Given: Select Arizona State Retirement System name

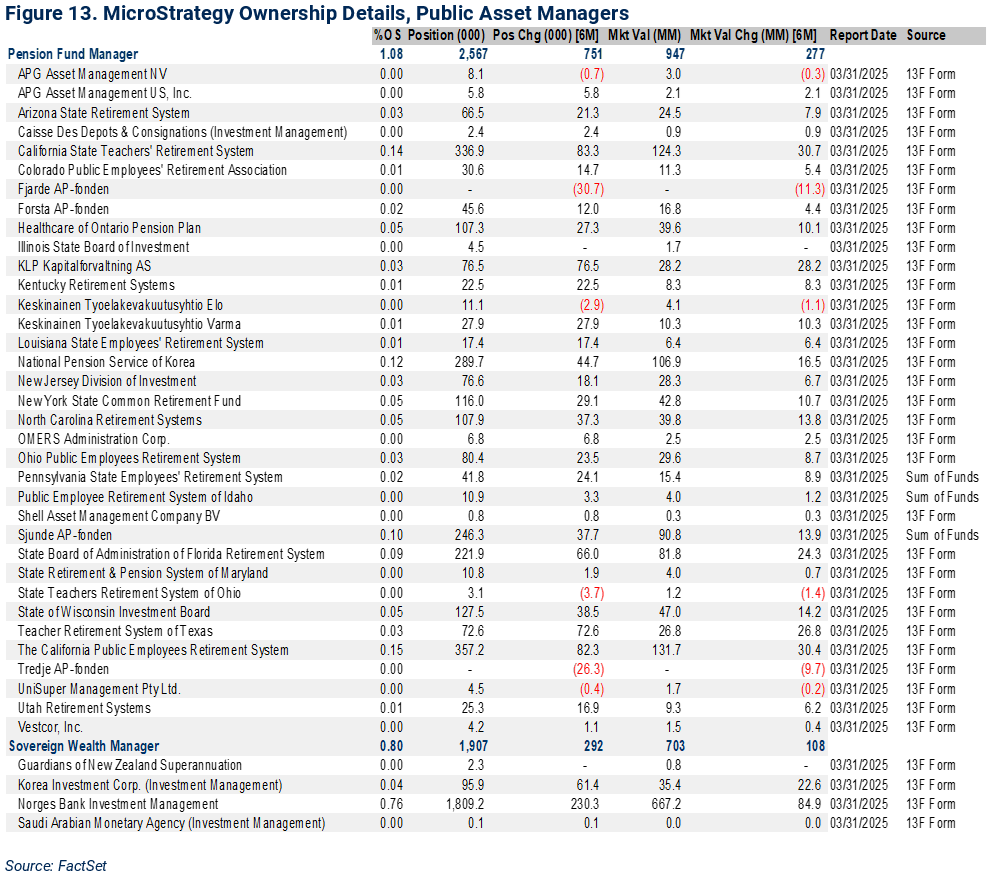Looking at the screenshot, I should click(x=104, y=113).
